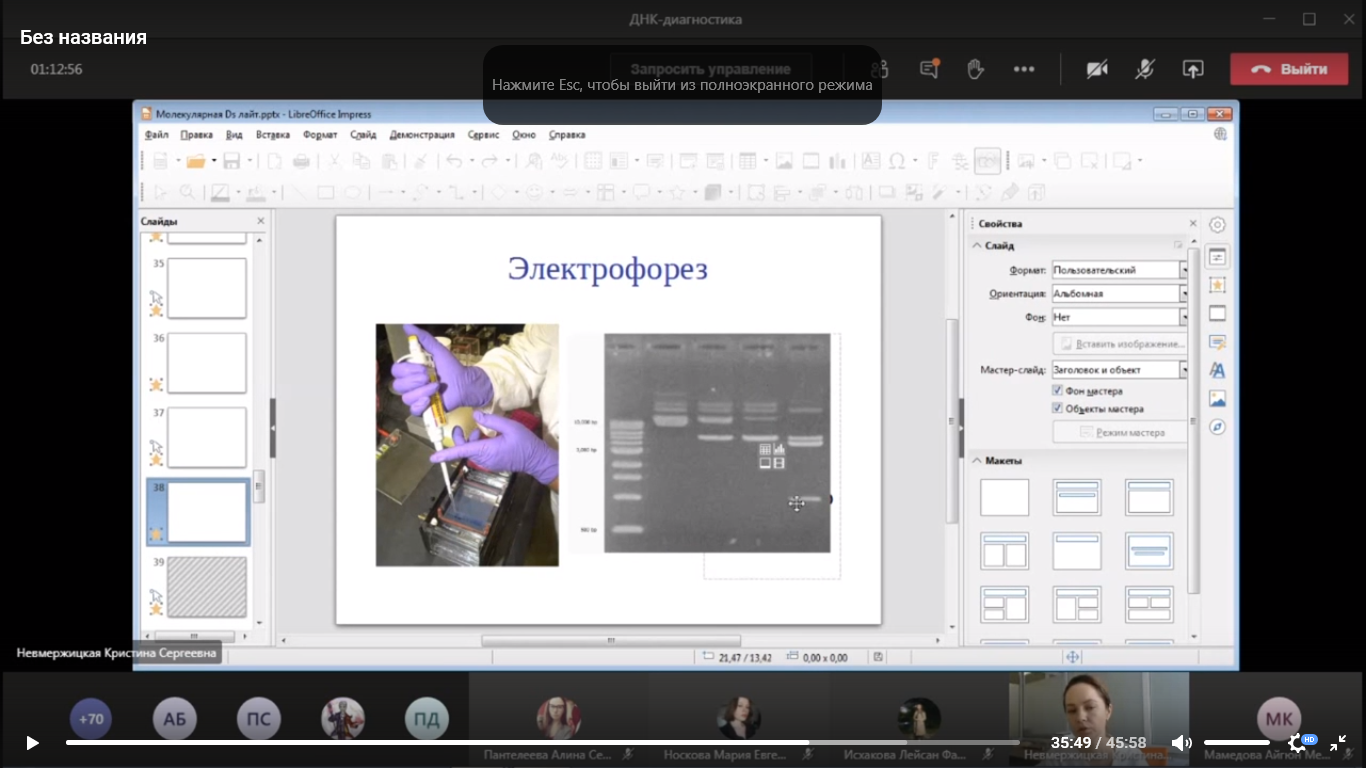Click the Save floppy disk icon

click(231, 161)
